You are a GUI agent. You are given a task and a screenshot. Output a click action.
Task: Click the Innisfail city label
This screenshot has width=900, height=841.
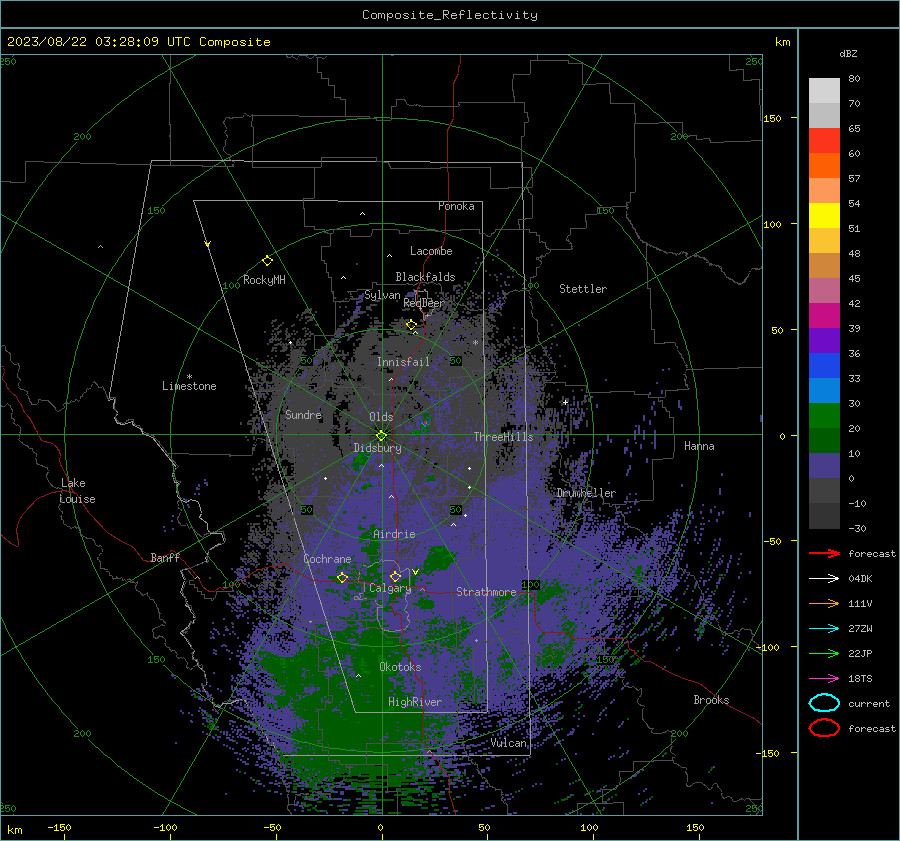[x=404, y=362]
